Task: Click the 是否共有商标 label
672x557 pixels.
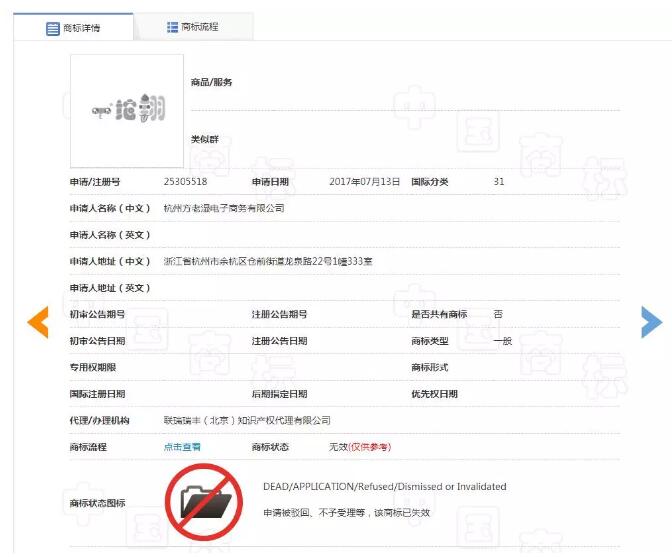Action: coord(439,314)
